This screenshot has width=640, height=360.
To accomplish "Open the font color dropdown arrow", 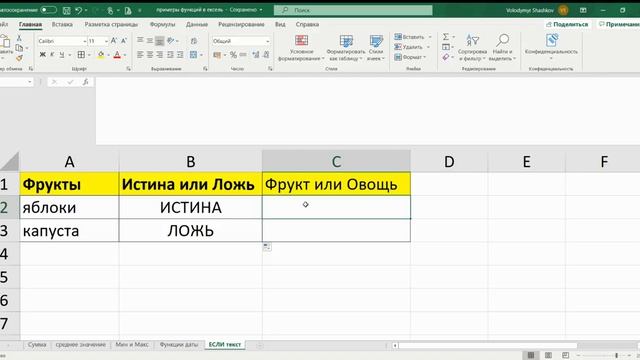I will coord(125,55).
